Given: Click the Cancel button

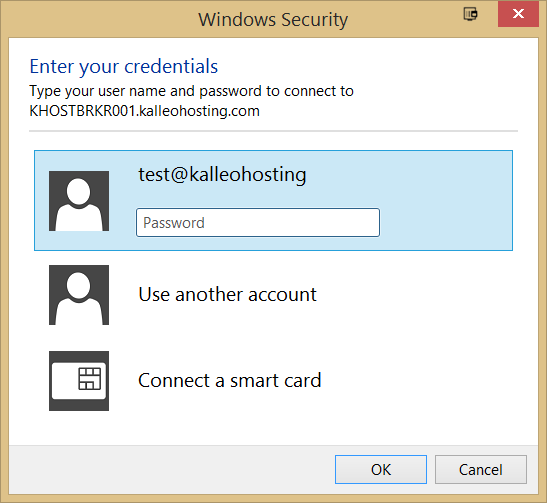Looking at the screenshot, I should (481, 470).
